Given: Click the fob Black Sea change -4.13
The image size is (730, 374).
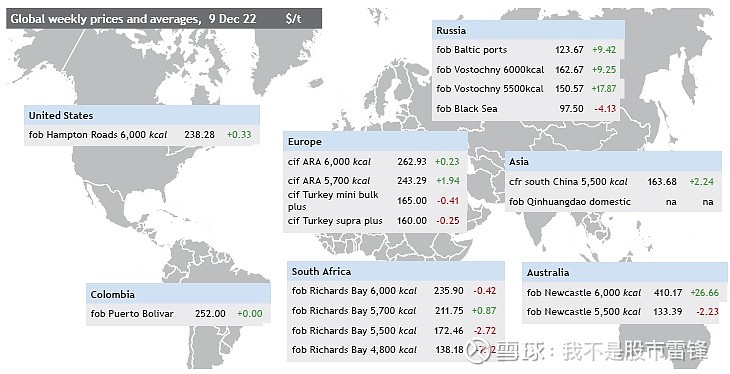Looking at the screenshot, I should coord(605,109).
